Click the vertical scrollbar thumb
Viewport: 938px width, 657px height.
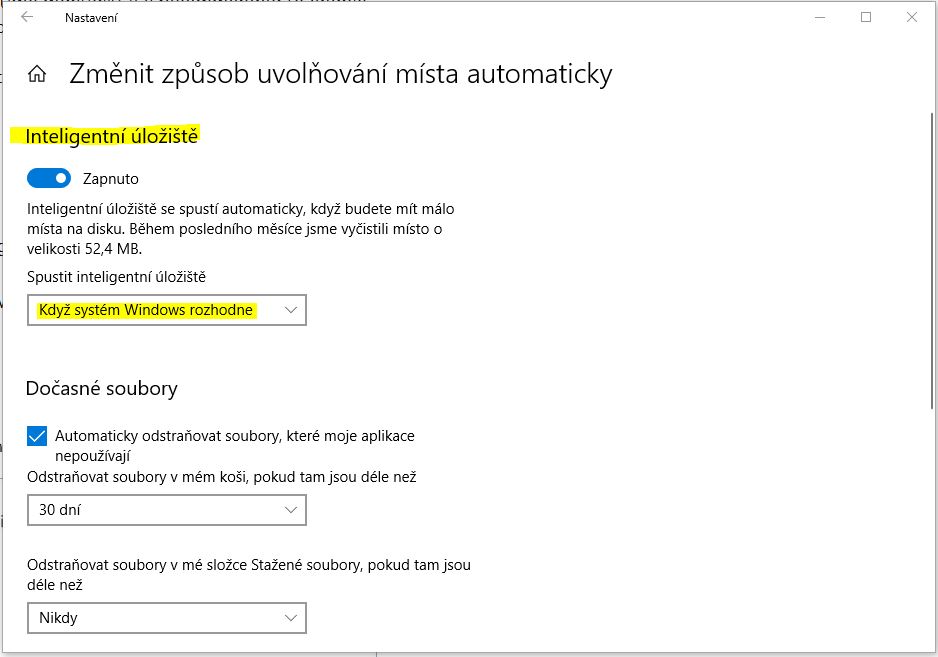coord(932,261)
